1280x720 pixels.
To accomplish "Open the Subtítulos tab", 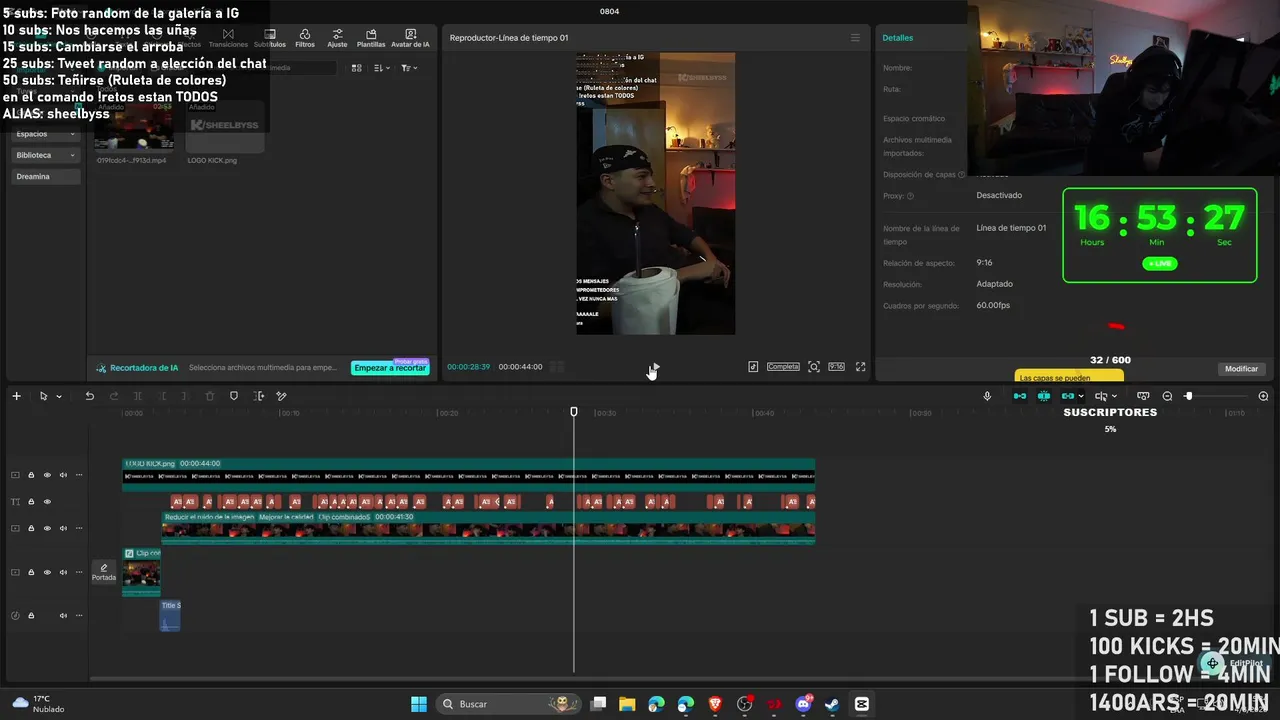I will point(270,38).
